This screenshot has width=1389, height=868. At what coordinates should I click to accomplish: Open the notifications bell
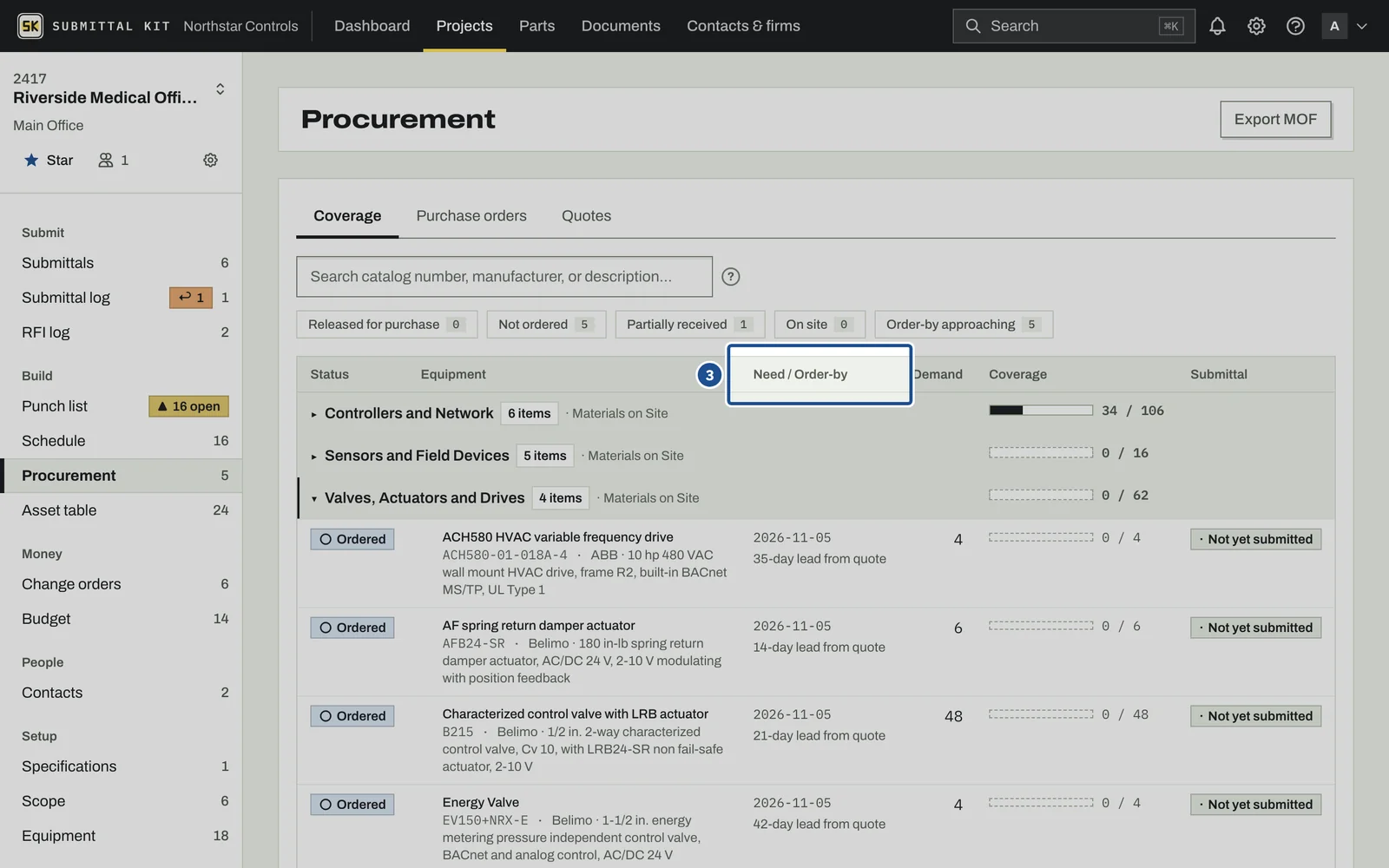pyautogui.click(x=1217, y=26)
